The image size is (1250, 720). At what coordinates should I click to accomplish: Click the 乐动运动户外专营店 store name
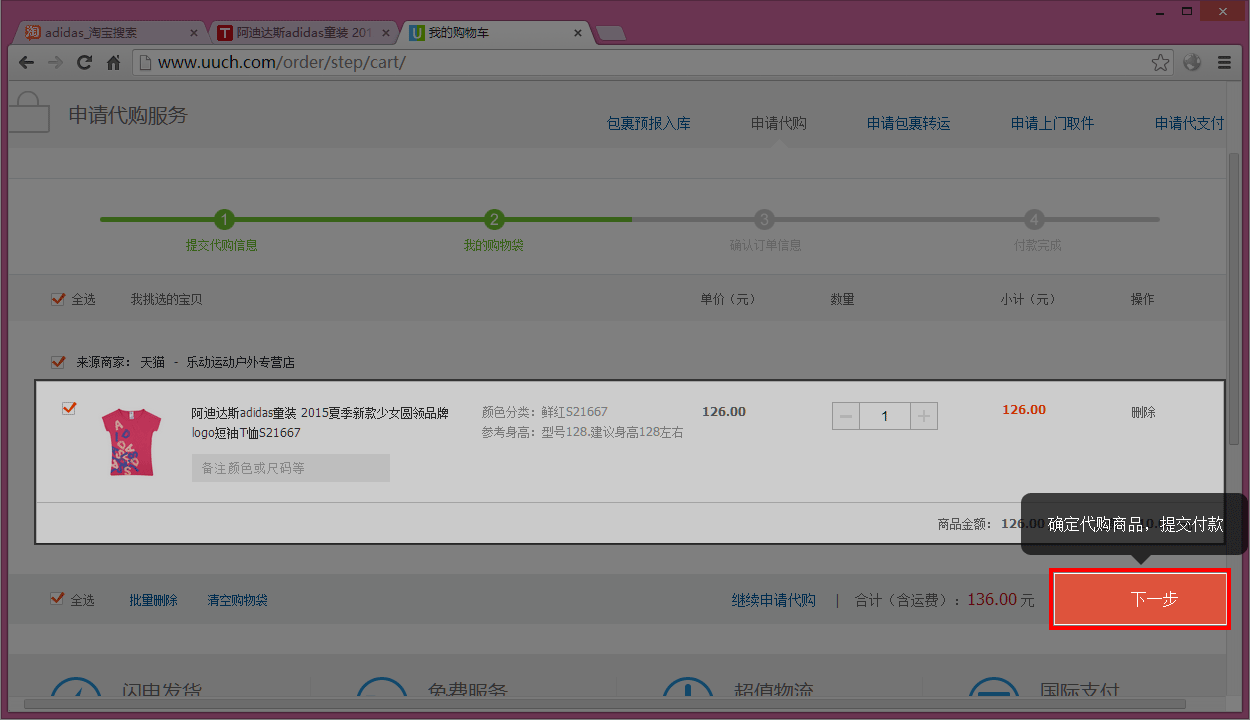coord(241,362)
